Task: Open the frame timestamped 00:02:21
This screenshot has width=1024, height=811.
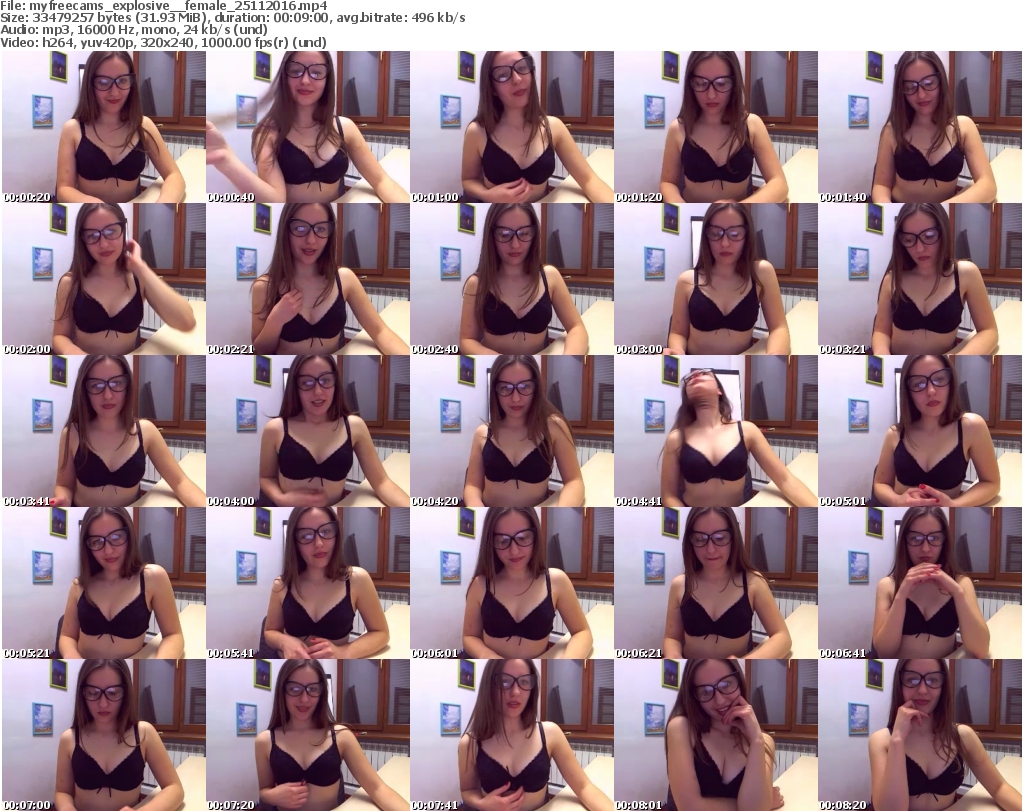Action: pyautogui.click(x=308, y=279)
